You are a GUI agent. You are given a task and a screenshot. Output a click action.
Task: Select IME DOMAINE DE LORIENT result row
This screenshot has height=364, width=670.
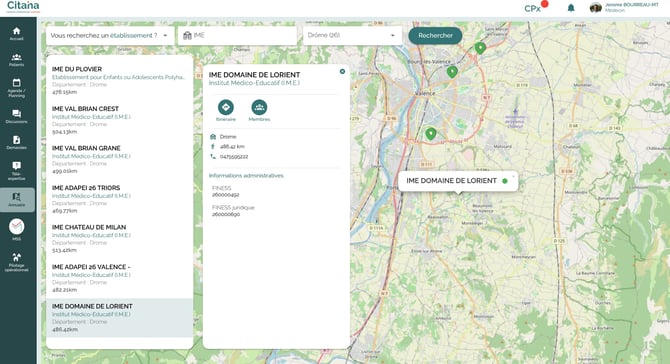click(x=119, y=317)
